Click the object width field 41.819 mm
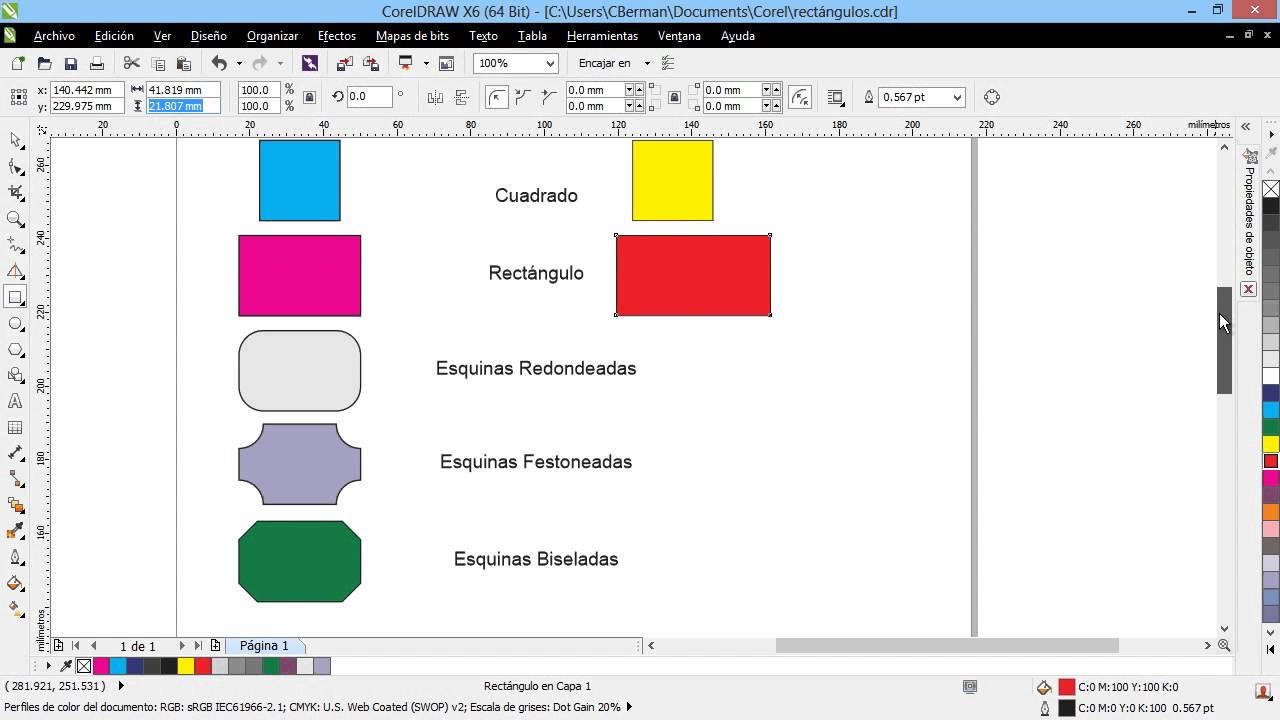Viewport: 1280px width, 720px height. 183,90
